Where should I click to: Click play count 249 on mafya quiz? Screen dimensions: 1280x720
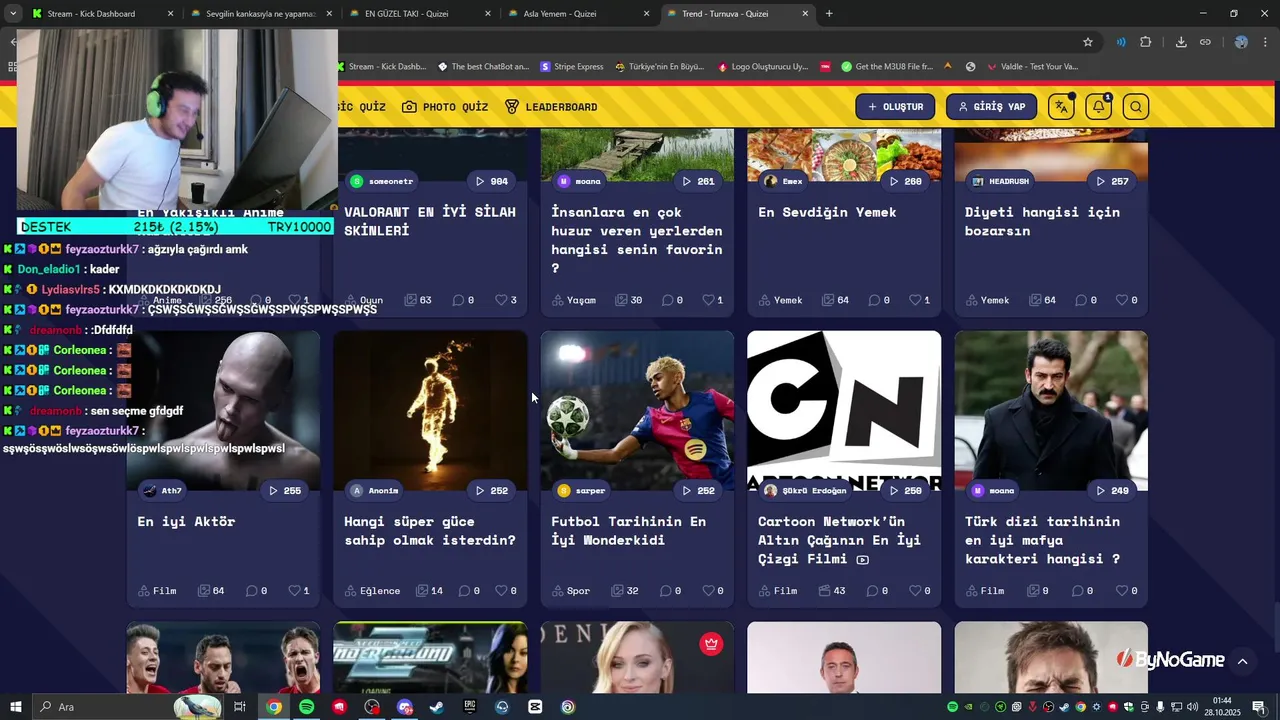(x=1112, y=491)
